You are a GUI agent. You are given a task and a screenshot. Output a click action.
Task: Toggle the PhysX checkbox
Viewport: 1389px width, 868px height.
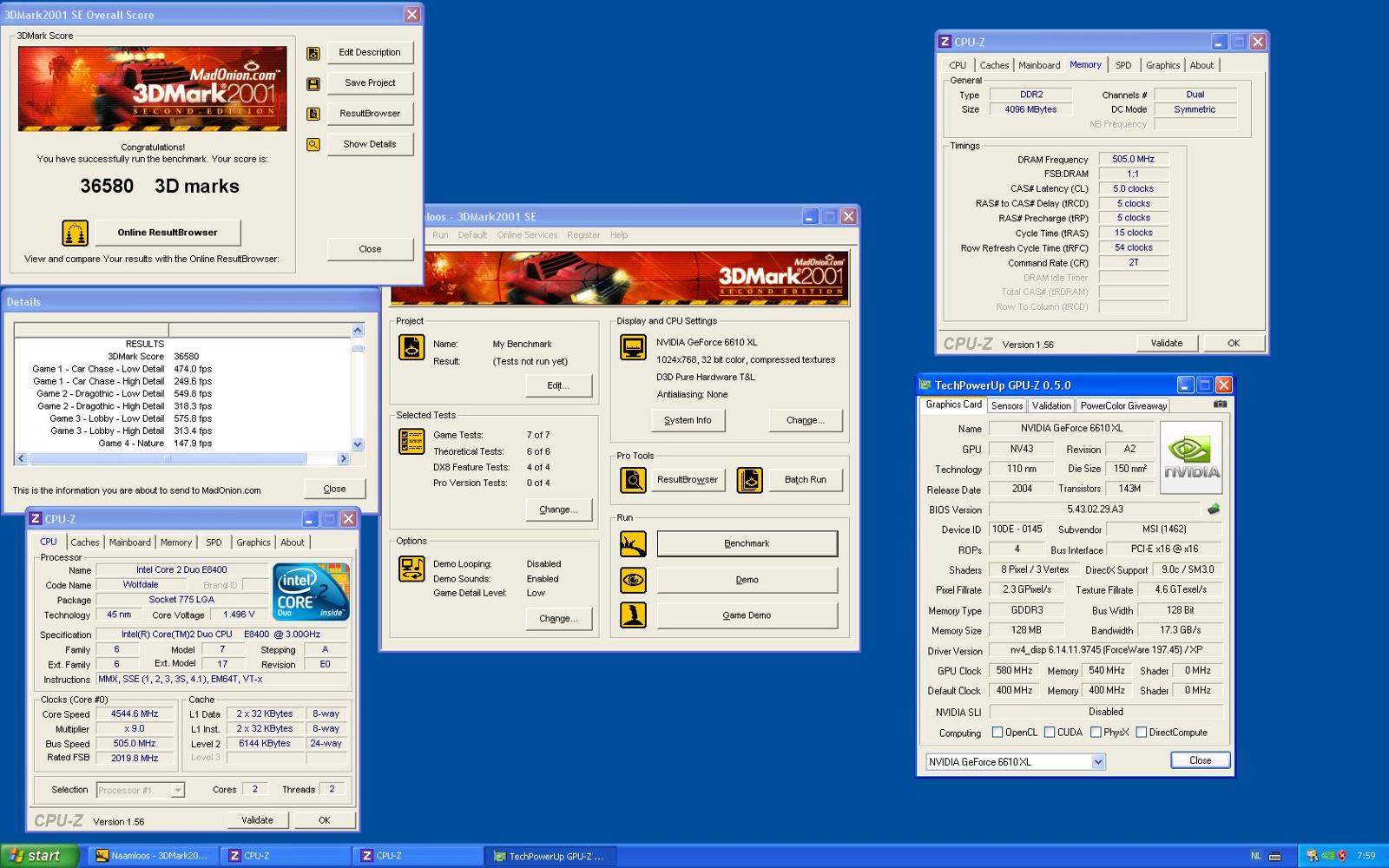pos(1096,733)
